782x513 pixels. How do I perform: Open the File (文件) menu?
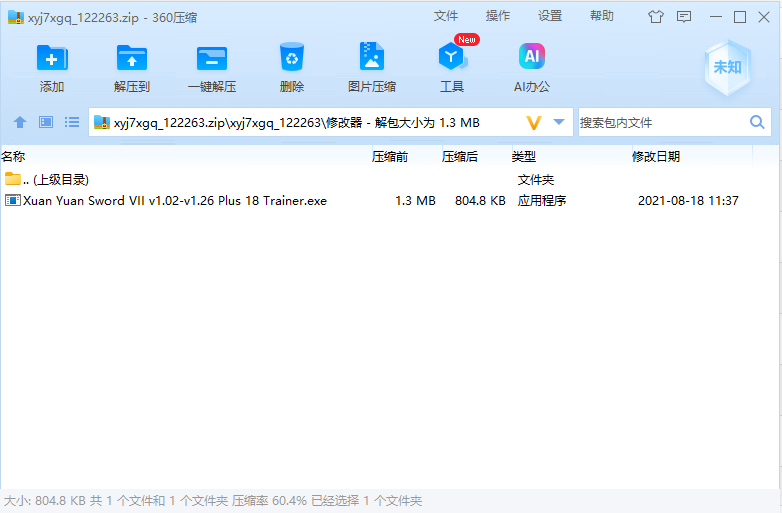click(x=445, y=16)
